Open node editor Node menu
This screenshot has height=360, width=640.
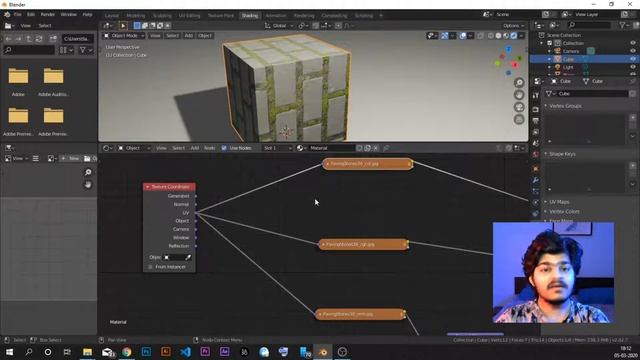[209, 148]
